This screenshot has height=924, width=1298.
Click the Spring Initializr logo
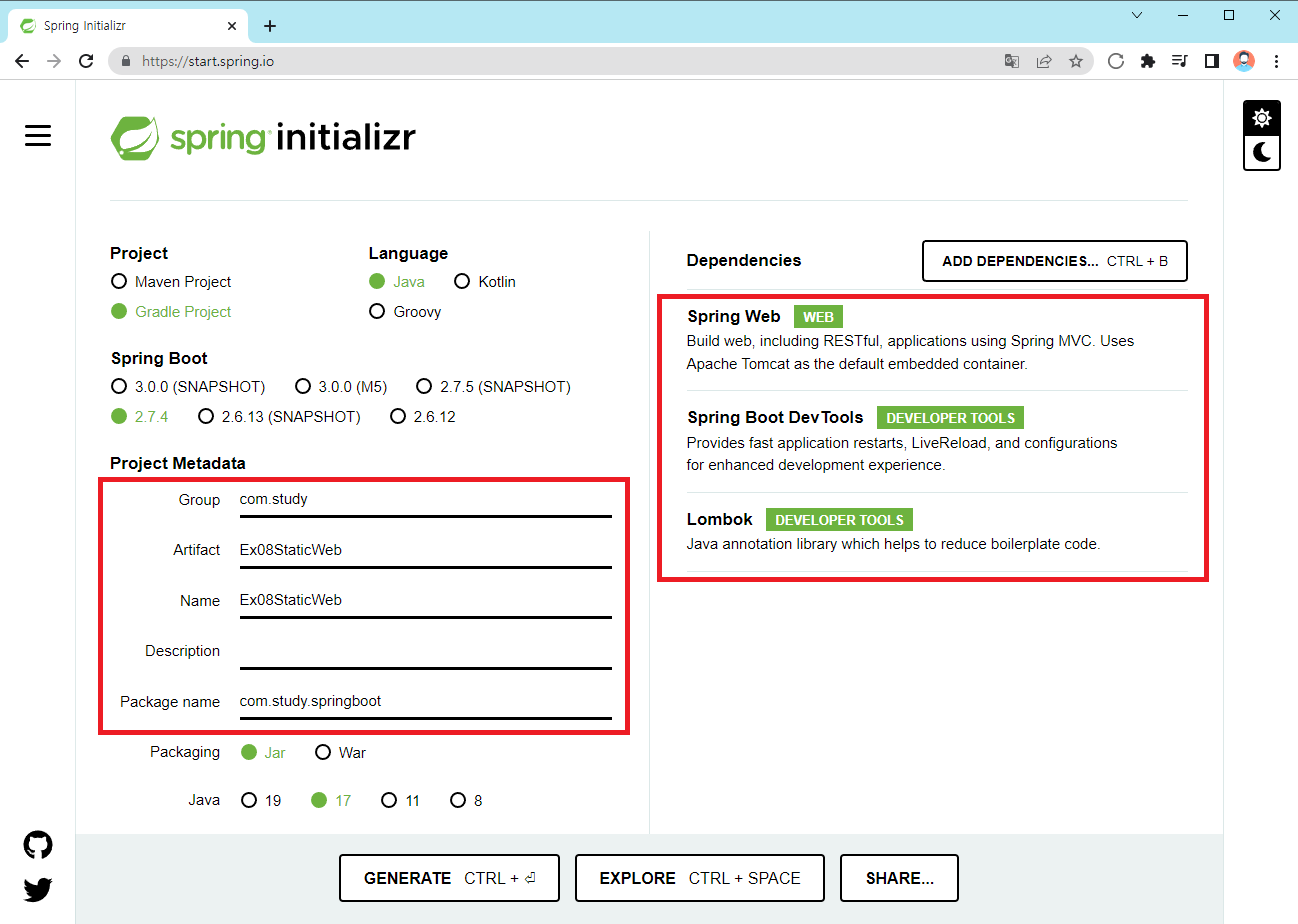coord(263,138)
